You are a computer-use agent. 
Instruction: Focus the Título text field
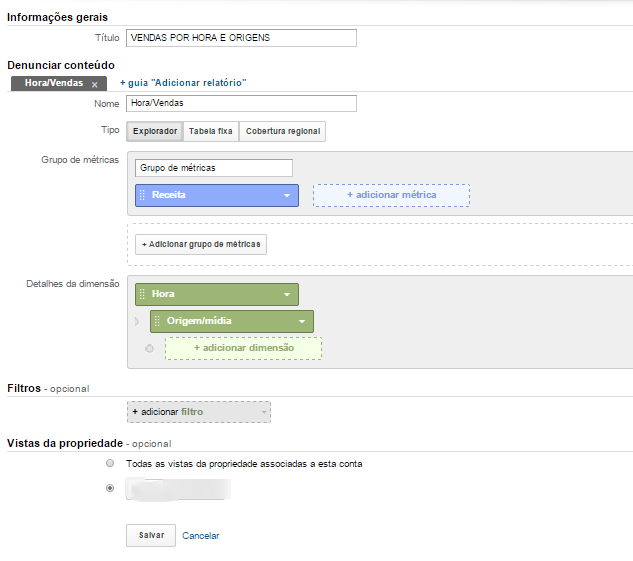tap(241, 38)
